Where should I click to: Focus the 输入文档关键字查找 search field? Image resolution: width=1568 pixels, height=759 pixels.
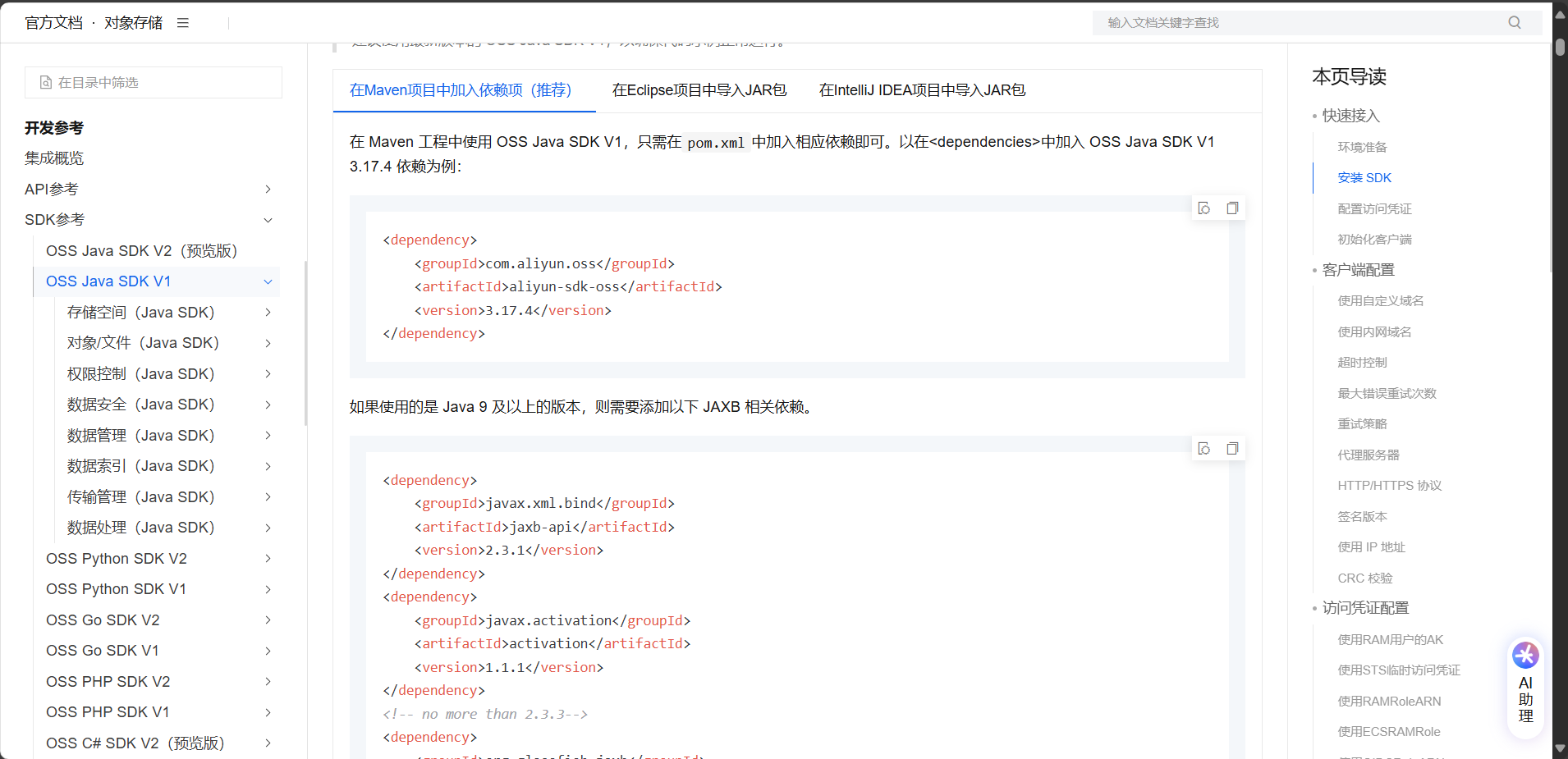tap(1317, 23)
